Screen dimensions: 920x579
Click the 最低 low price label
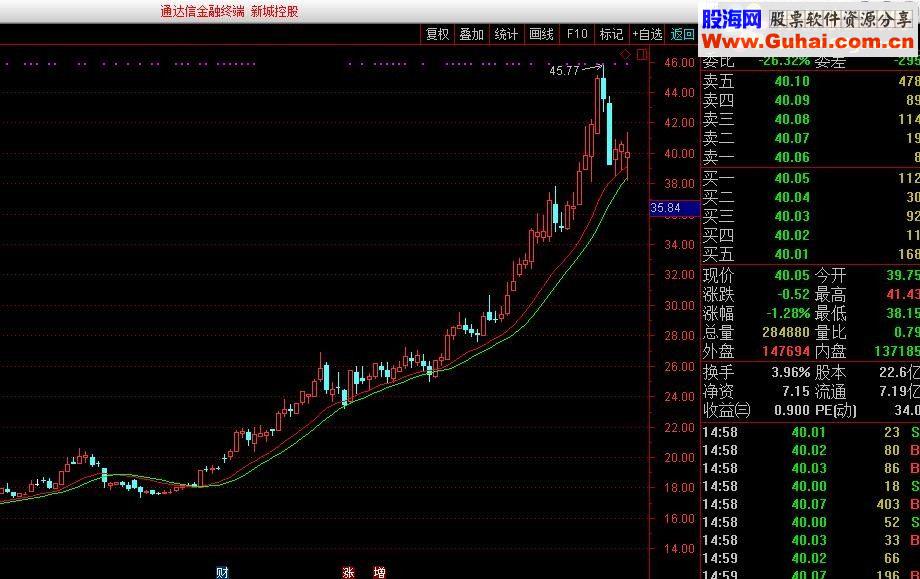830,313
